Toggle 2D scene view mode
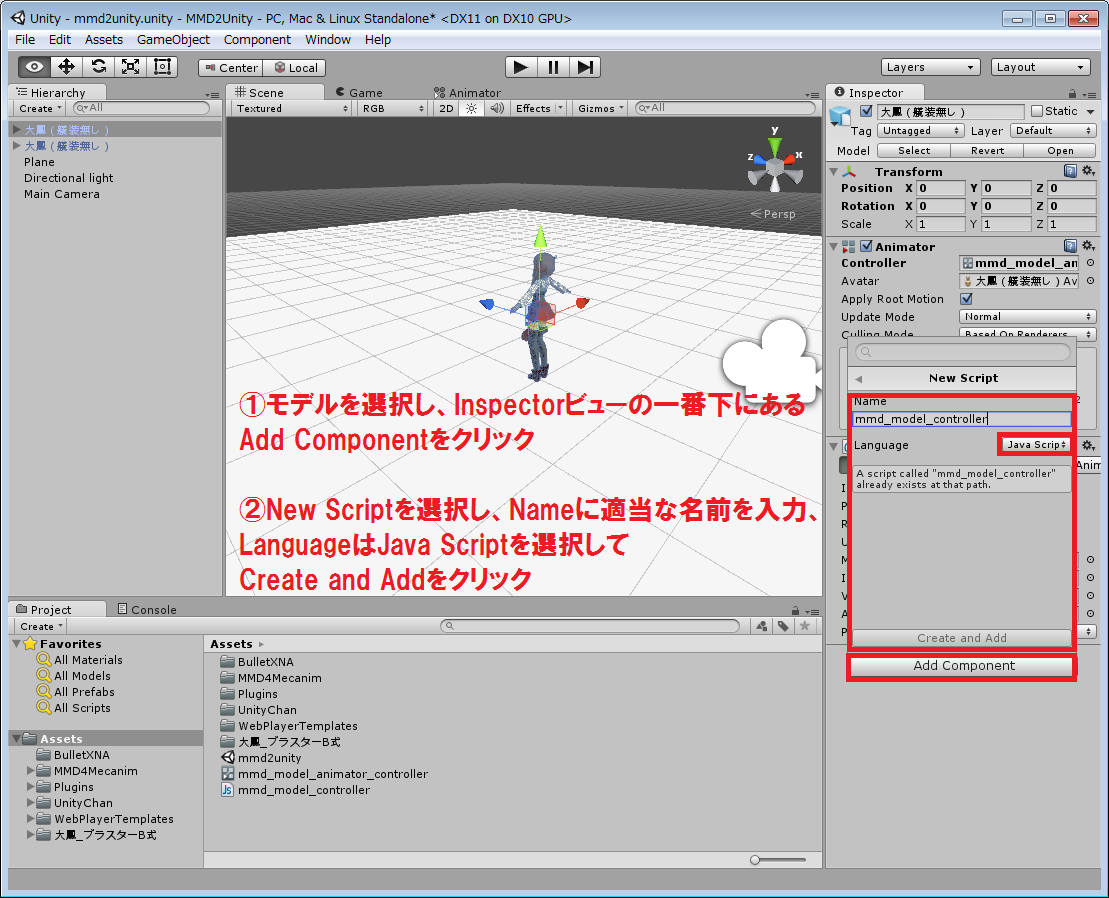The height and width of the screenshot is (898, 1109). 446,108
